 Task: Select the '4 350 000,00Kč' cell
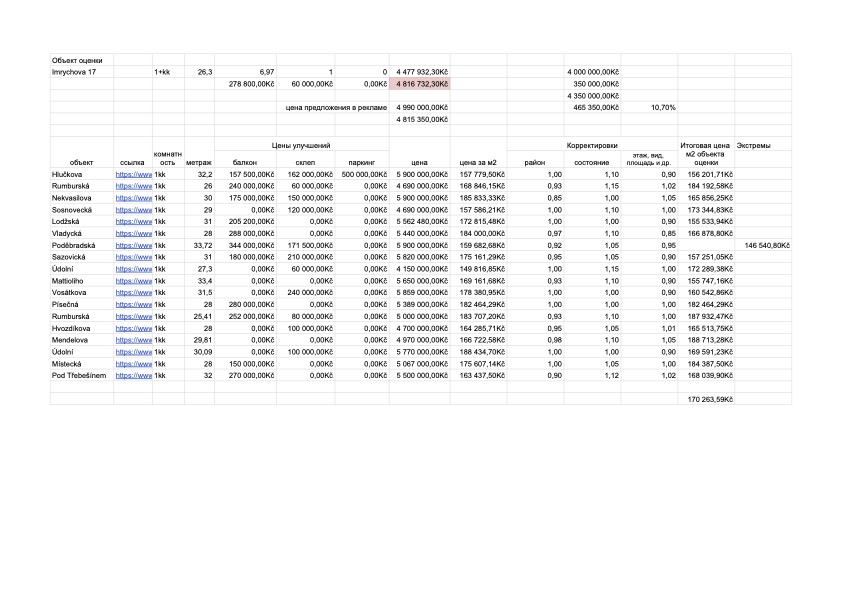(x=593, y=96)
